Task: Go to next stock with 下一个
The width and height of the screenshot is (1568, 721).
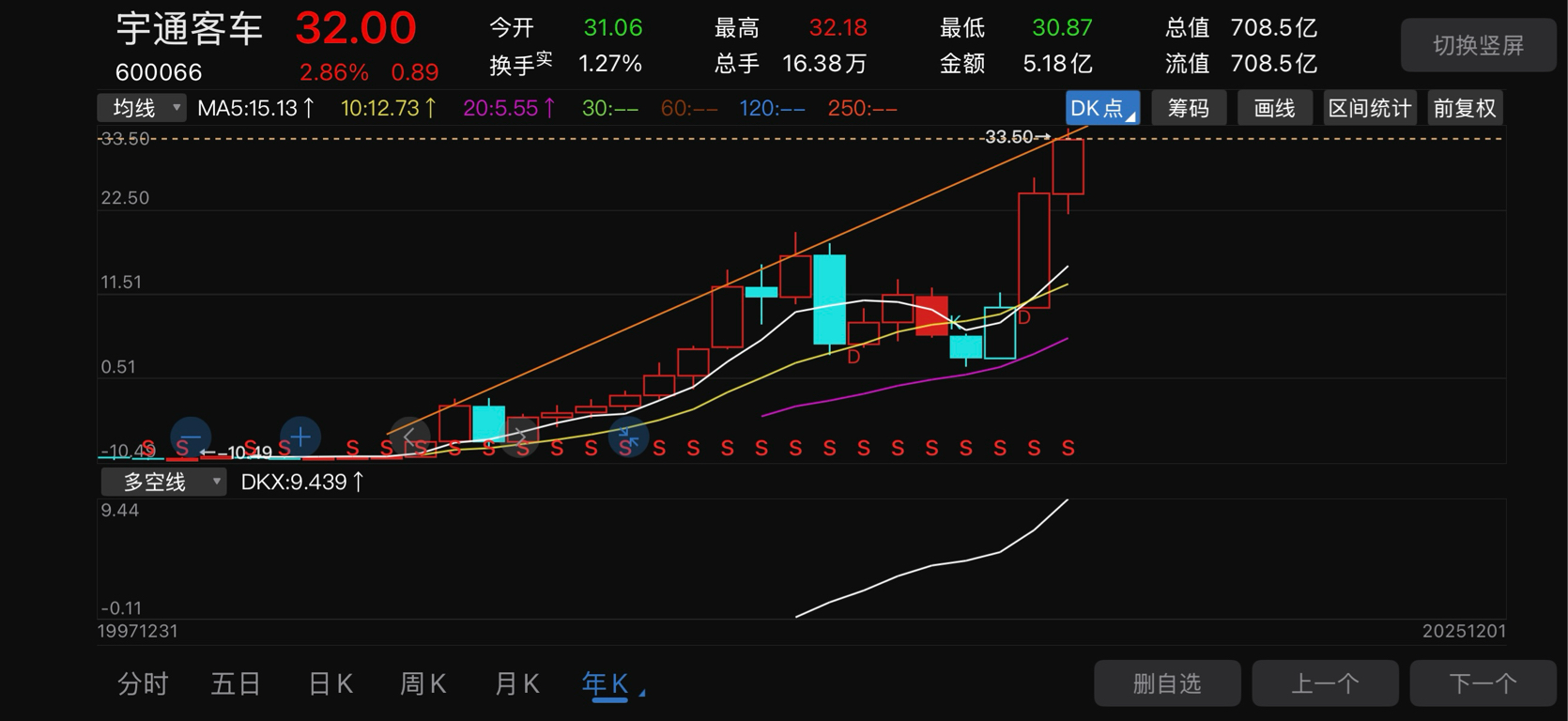Action: point(1483,683)
